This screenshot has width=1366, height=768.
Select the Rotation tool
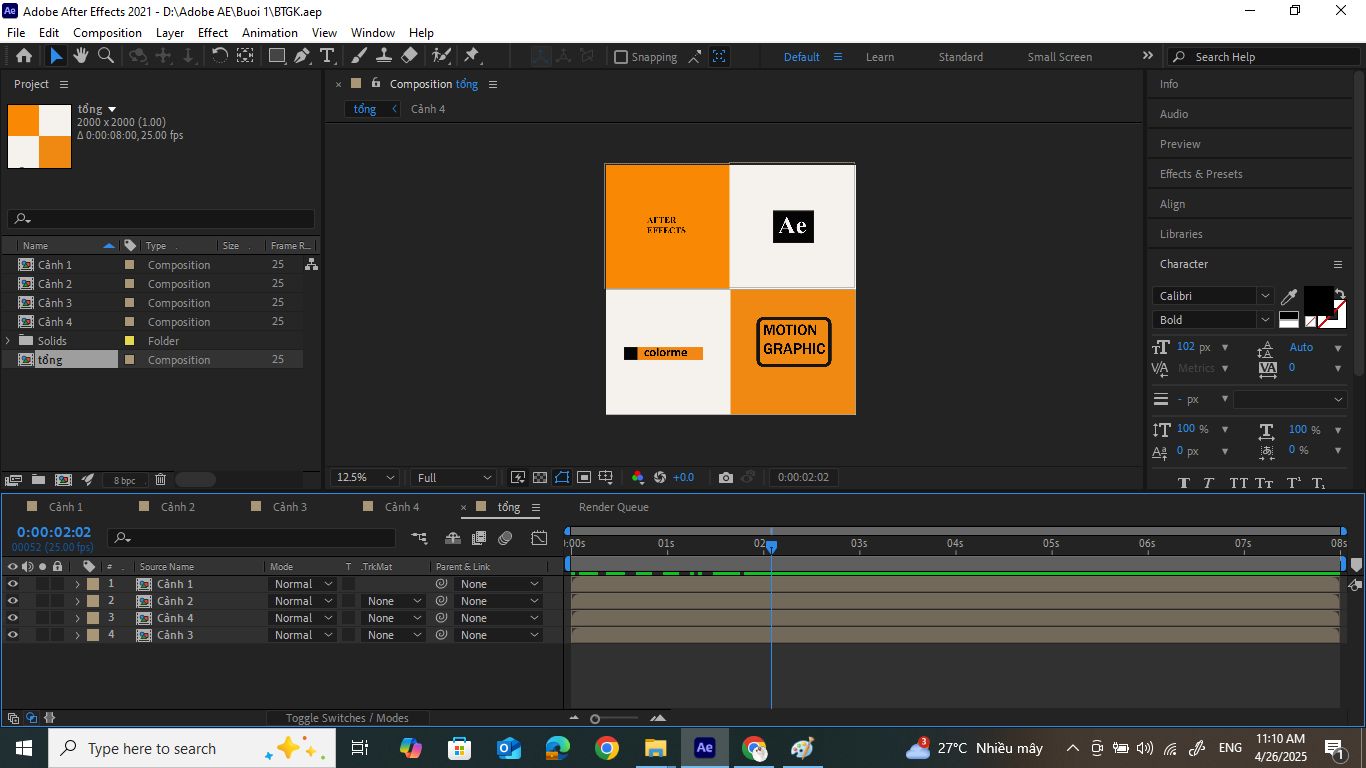click(x=219, y=56)
